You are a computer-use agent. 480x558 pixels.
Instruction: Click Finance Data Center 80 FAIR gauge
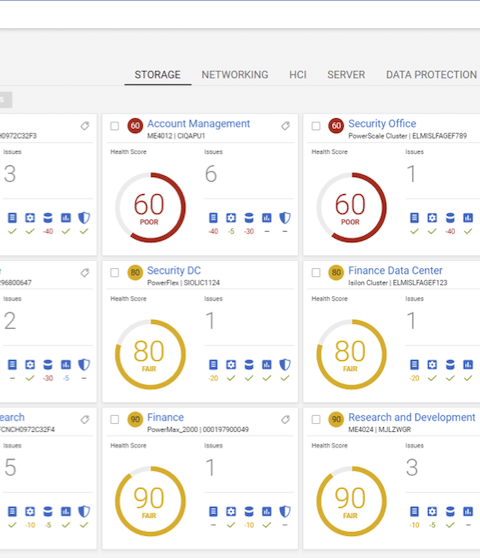click(x=352, y=354)
